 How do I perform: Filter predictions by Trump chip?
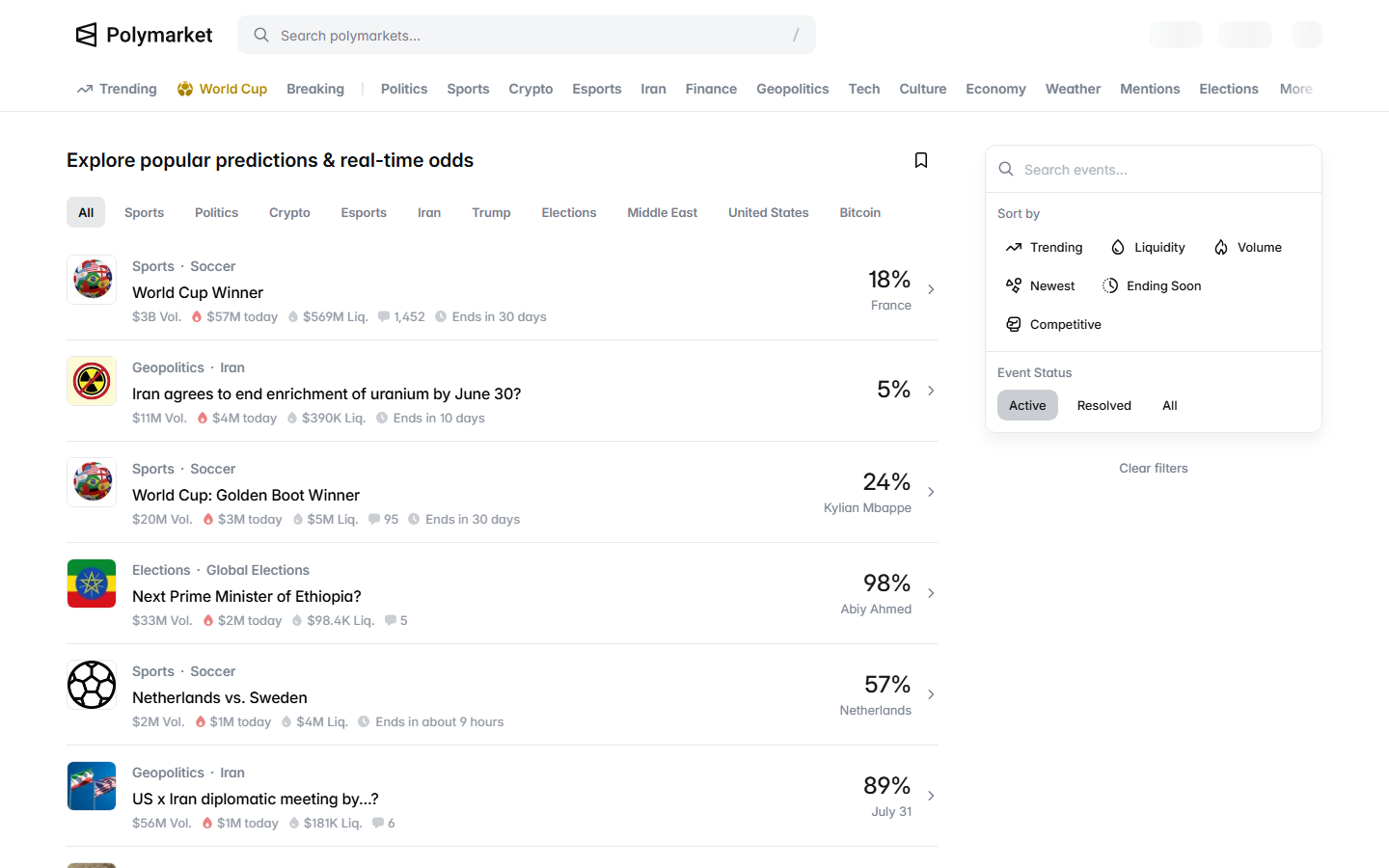coord(491,212)
